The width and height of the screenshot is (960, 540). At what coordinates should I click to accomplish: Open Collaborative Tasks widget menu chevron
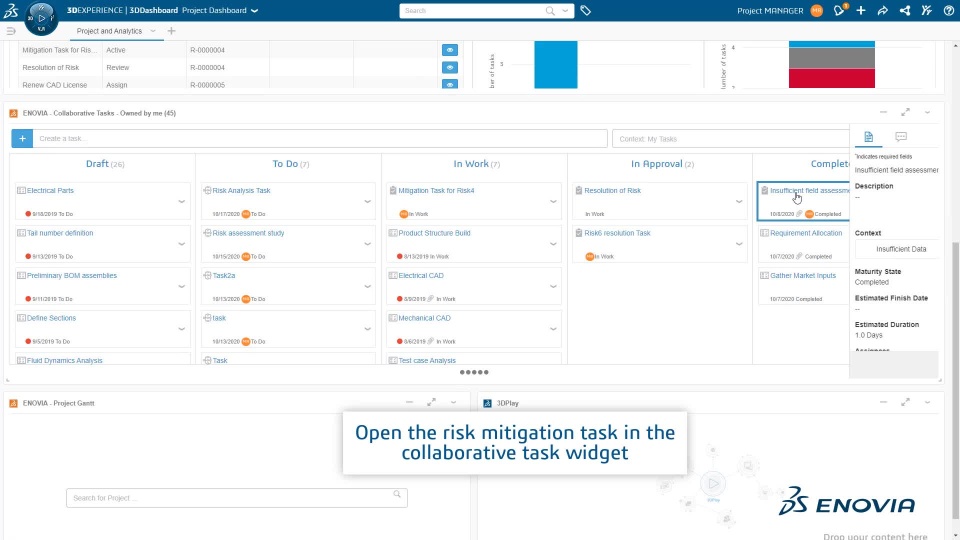coord(928,113)
